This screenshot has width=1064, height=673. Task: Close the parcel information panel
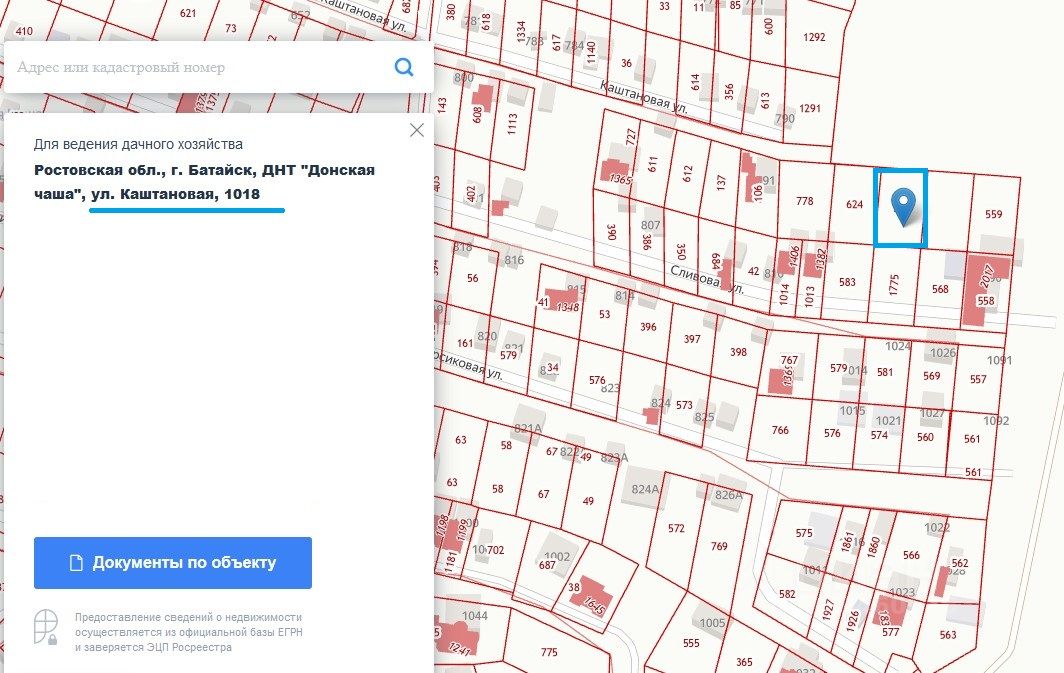417,130
